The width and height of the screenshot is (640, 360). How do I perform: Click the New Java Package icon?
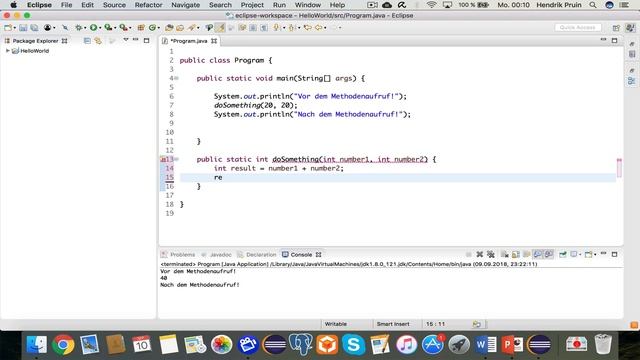(141, 28)
